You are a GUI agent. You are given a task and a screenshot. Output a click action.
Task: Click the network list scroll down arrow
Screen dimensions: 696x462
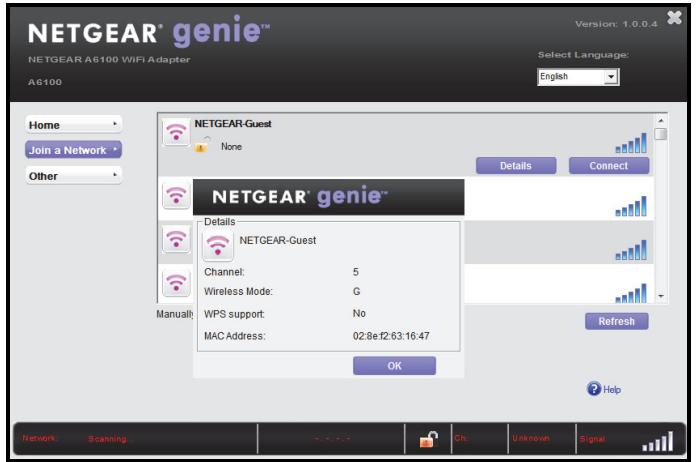click(x=661, y=296)
